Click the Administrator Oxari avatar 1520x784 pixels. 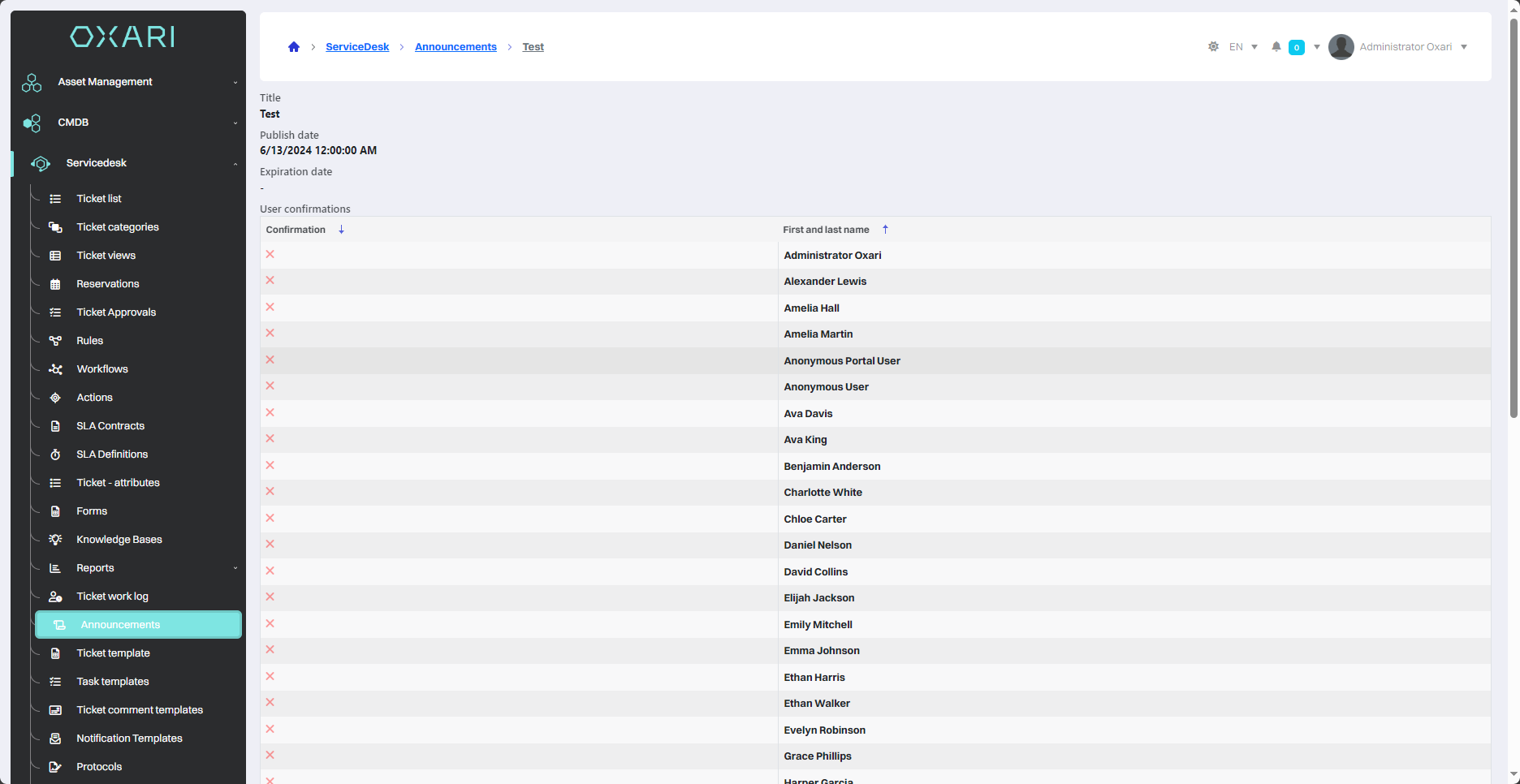[x=1341, y=47]
